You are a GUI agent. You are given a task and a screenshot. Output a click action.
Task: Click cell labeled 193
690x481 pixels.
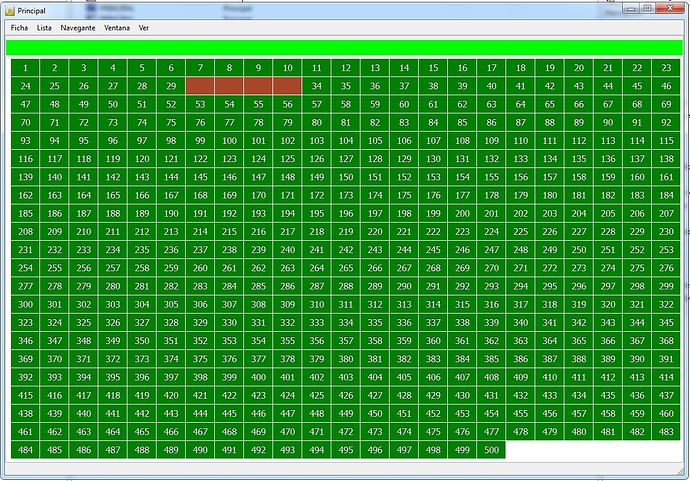(x=258, y=213)
